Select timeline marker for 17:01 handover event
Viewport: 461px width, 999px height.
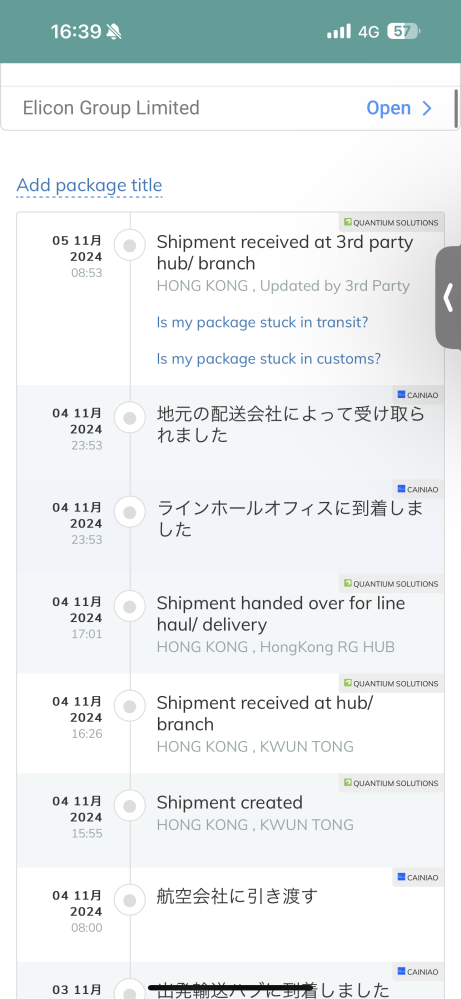(130, 607)
